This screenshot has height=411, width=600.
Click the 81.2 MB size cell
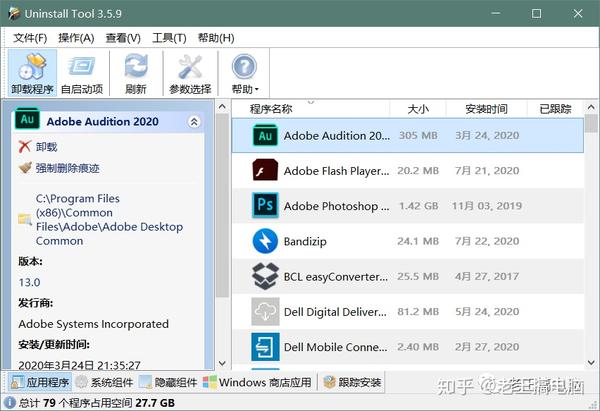(x=418, y=312)
